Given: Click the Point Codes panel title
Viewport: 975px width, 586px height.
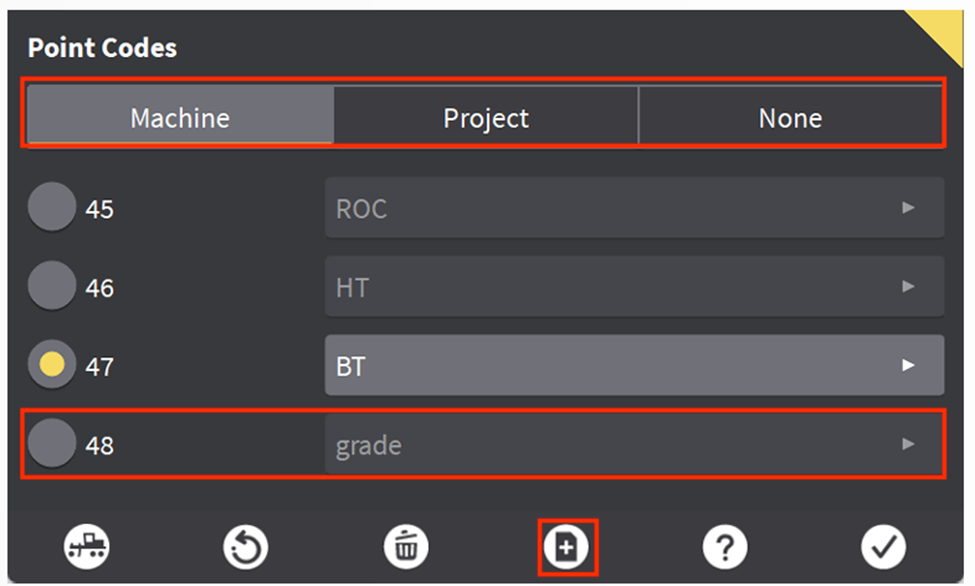Looking at the screenshot, I should 102,48.
